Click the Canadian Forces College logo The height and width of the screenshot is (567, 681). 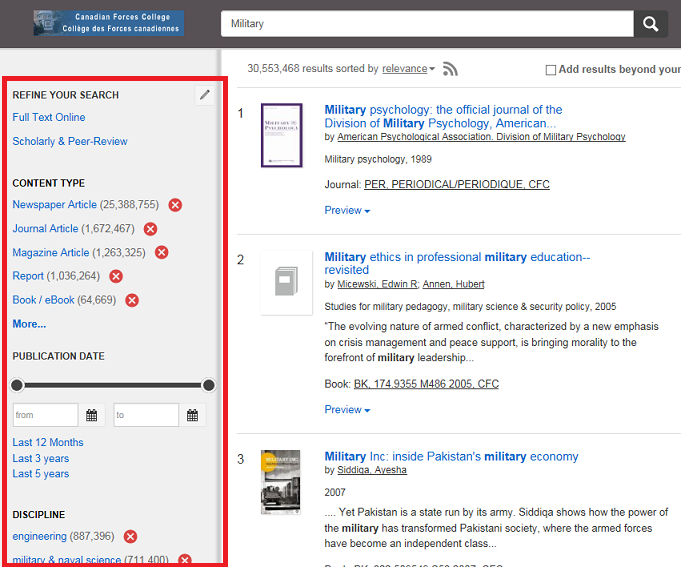point(109,23)
